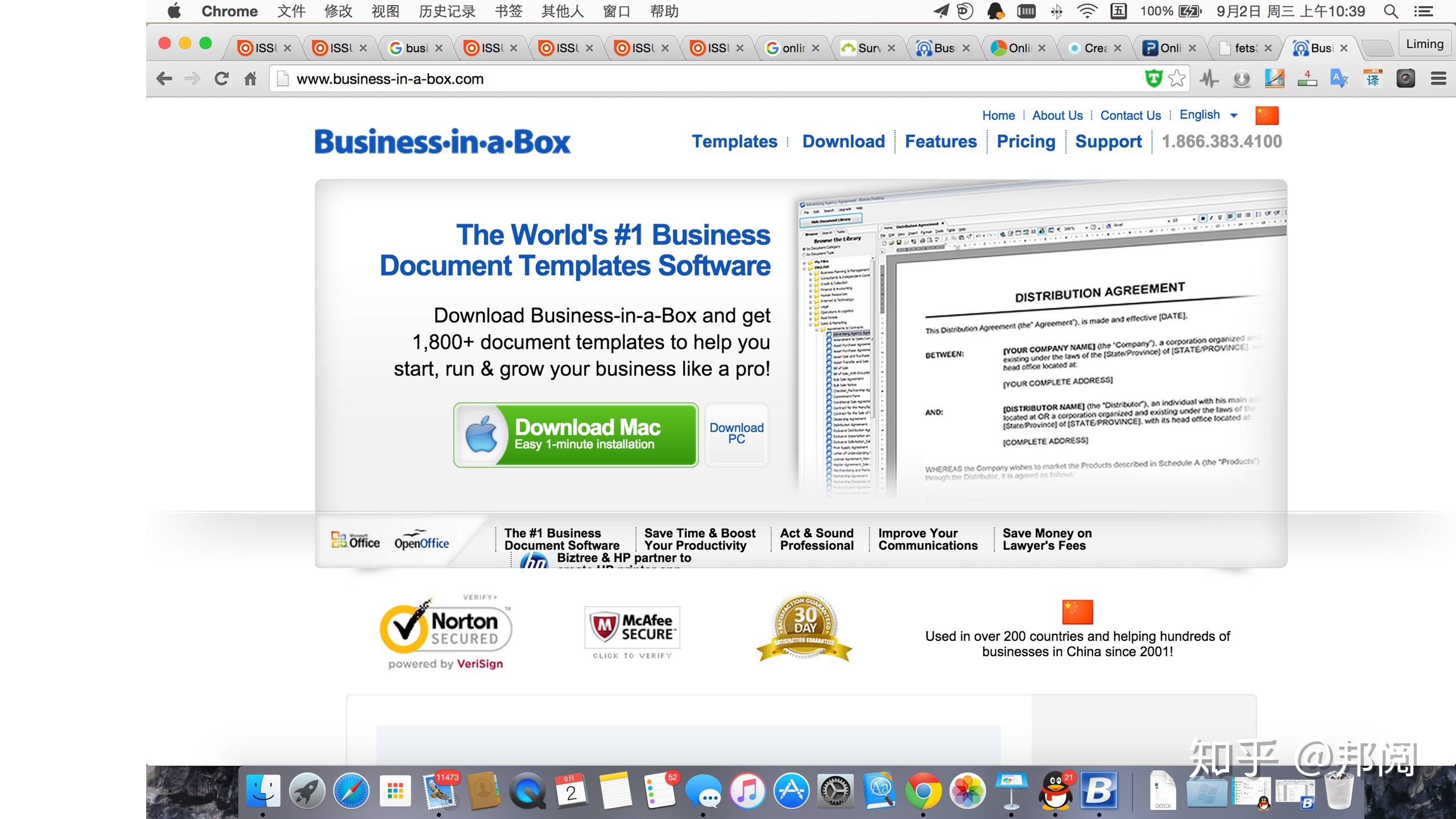Open Spotlight search in the menu bar

[1391, 11]
